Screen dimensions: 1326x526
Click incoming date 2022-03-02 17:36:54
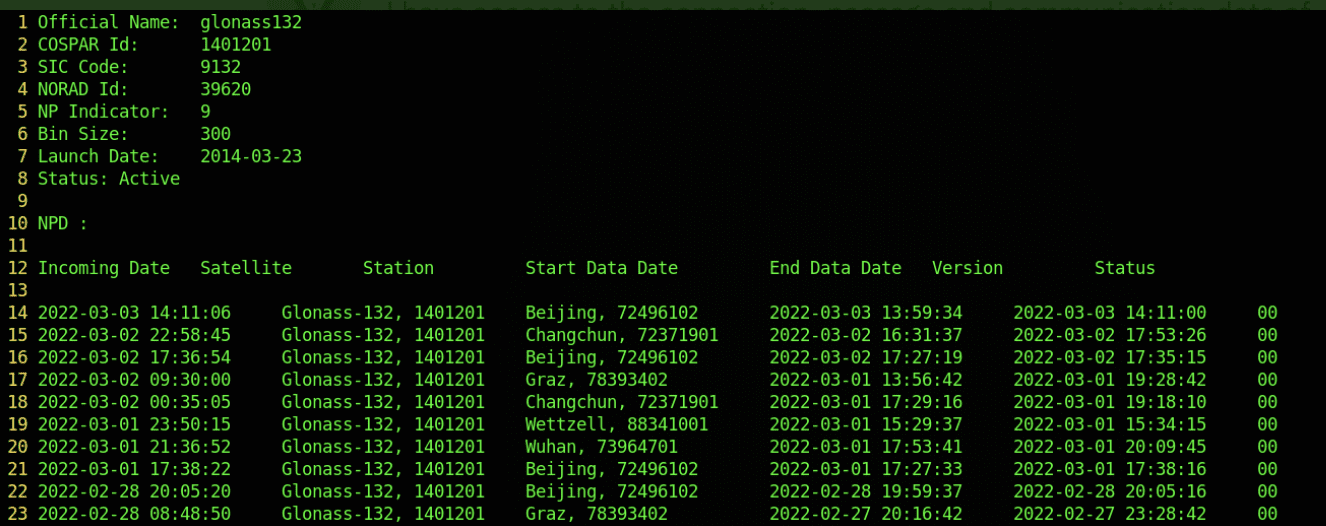coord(134,357)
